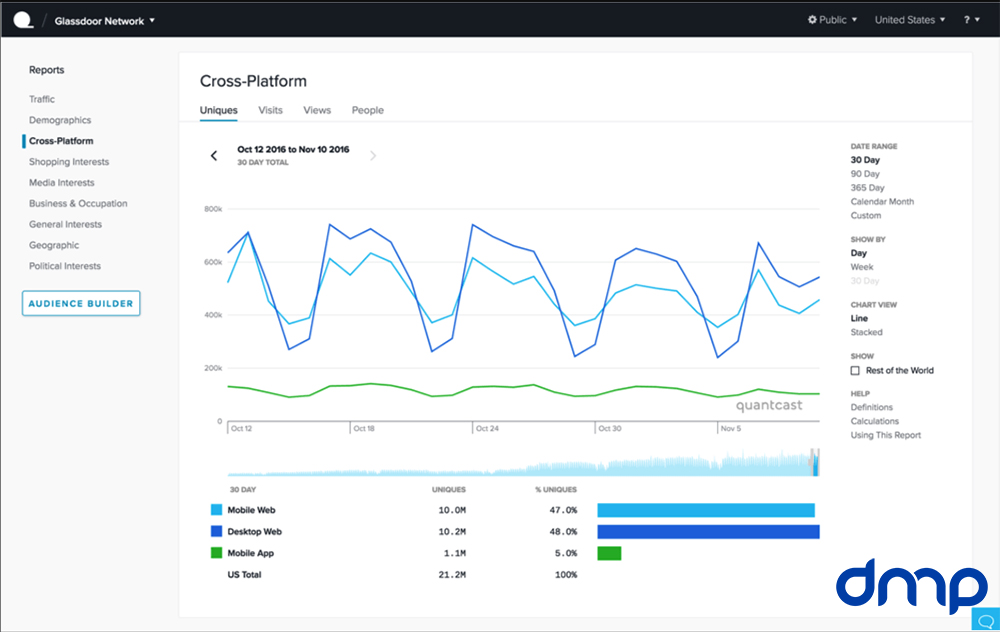Open the Definitions help link
The width and height of the screenshot is (1000, 632).
(872, 407)
